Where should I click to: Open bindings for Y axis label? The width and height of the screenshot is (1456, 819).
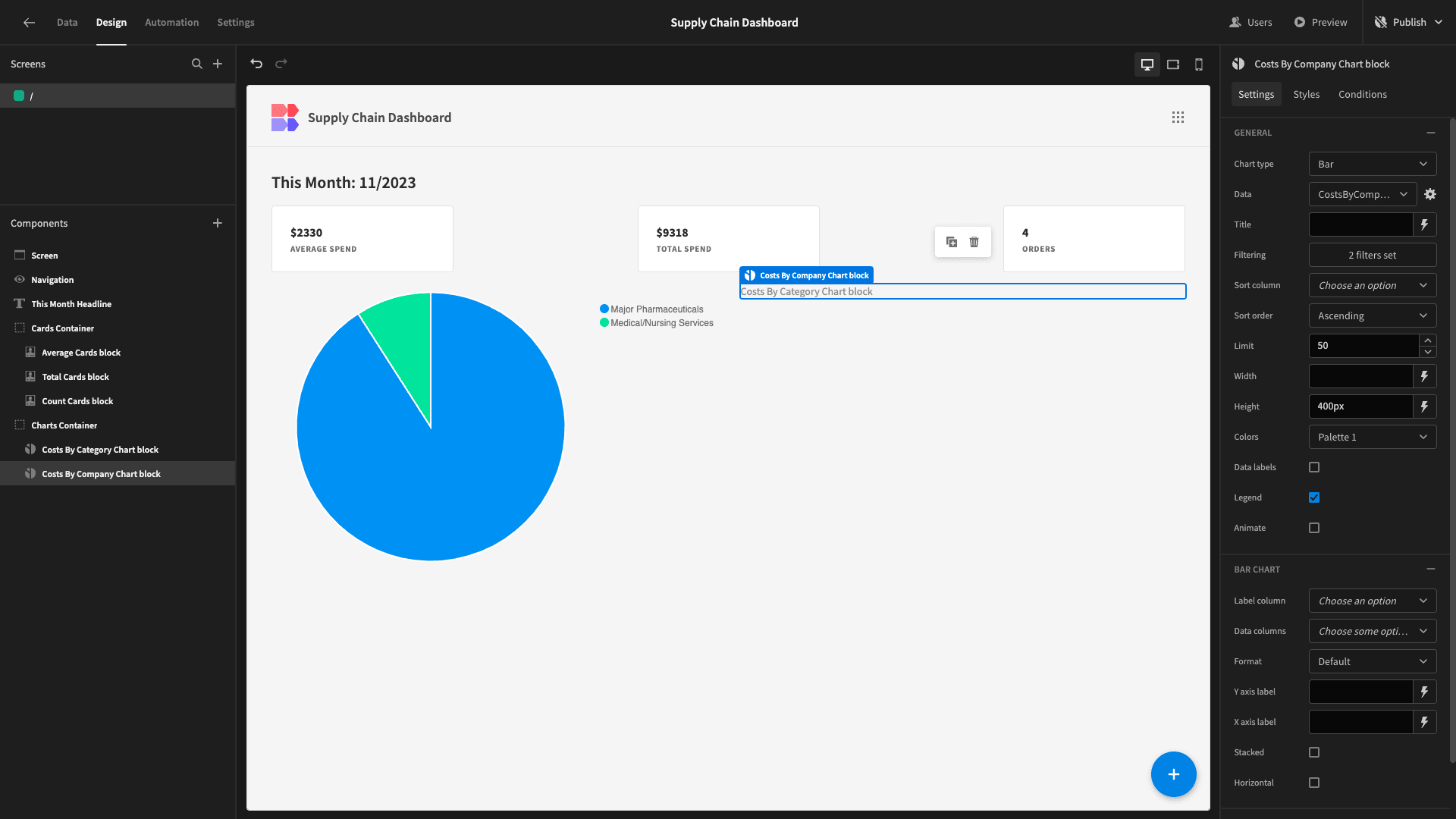[1425, 692]
